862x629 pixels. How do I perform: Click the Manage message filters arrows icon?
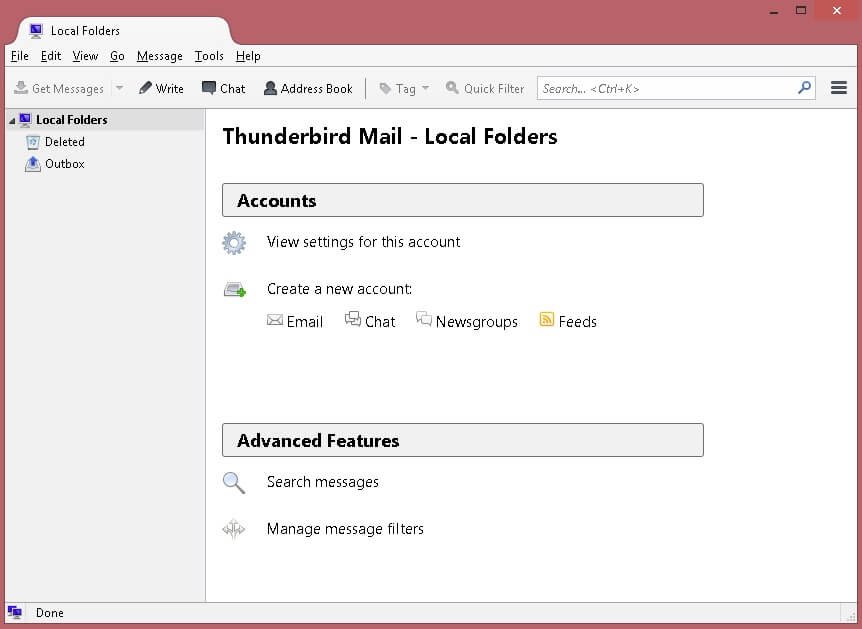point(234,529)
